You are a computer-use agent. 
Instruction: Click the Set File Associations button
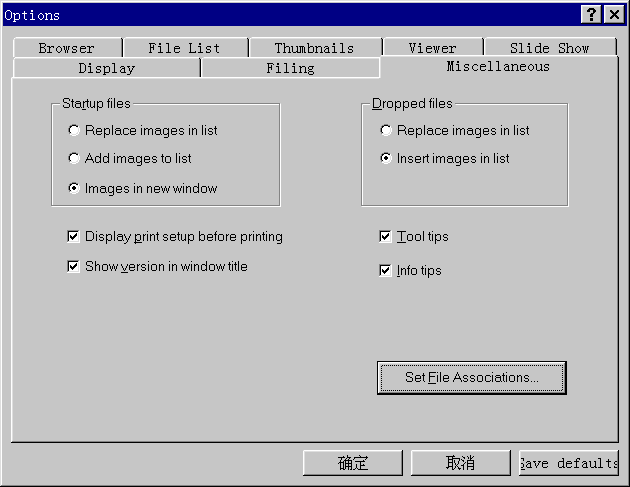[471, 378]
